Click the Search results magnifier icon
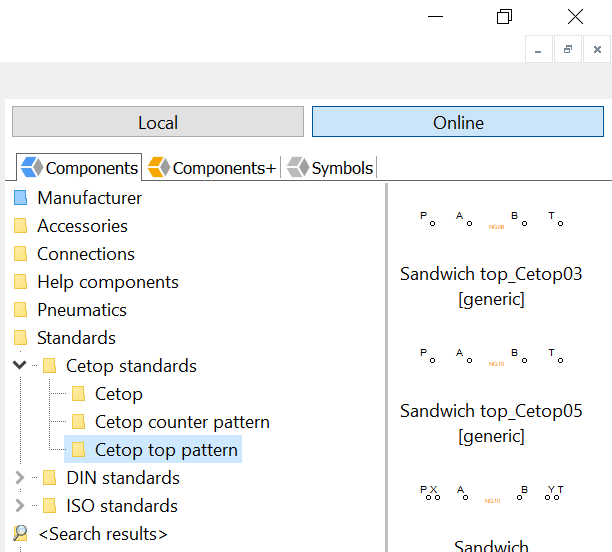612x552 pixels. 20,533
